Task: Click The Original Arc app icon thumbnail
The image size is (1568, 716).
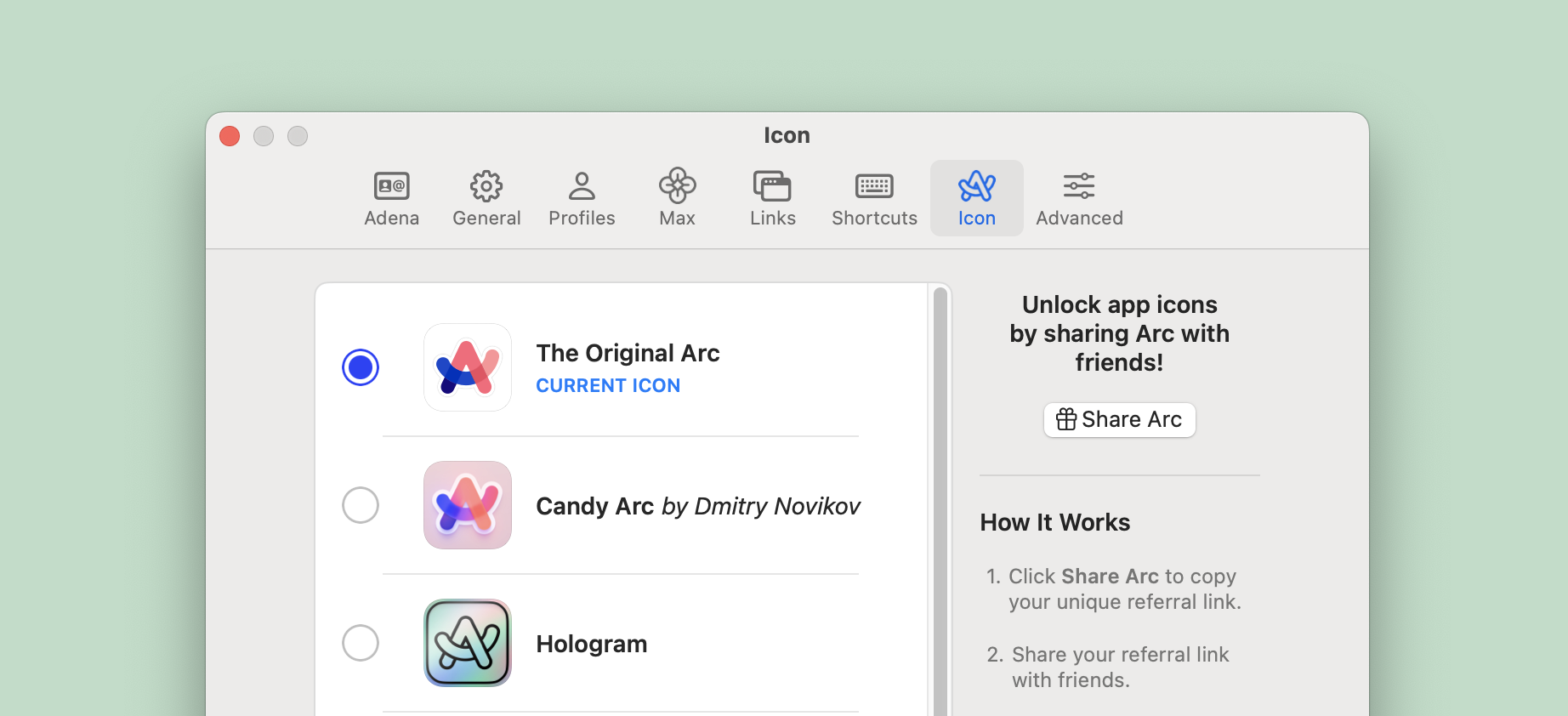Action: point(468,367)
